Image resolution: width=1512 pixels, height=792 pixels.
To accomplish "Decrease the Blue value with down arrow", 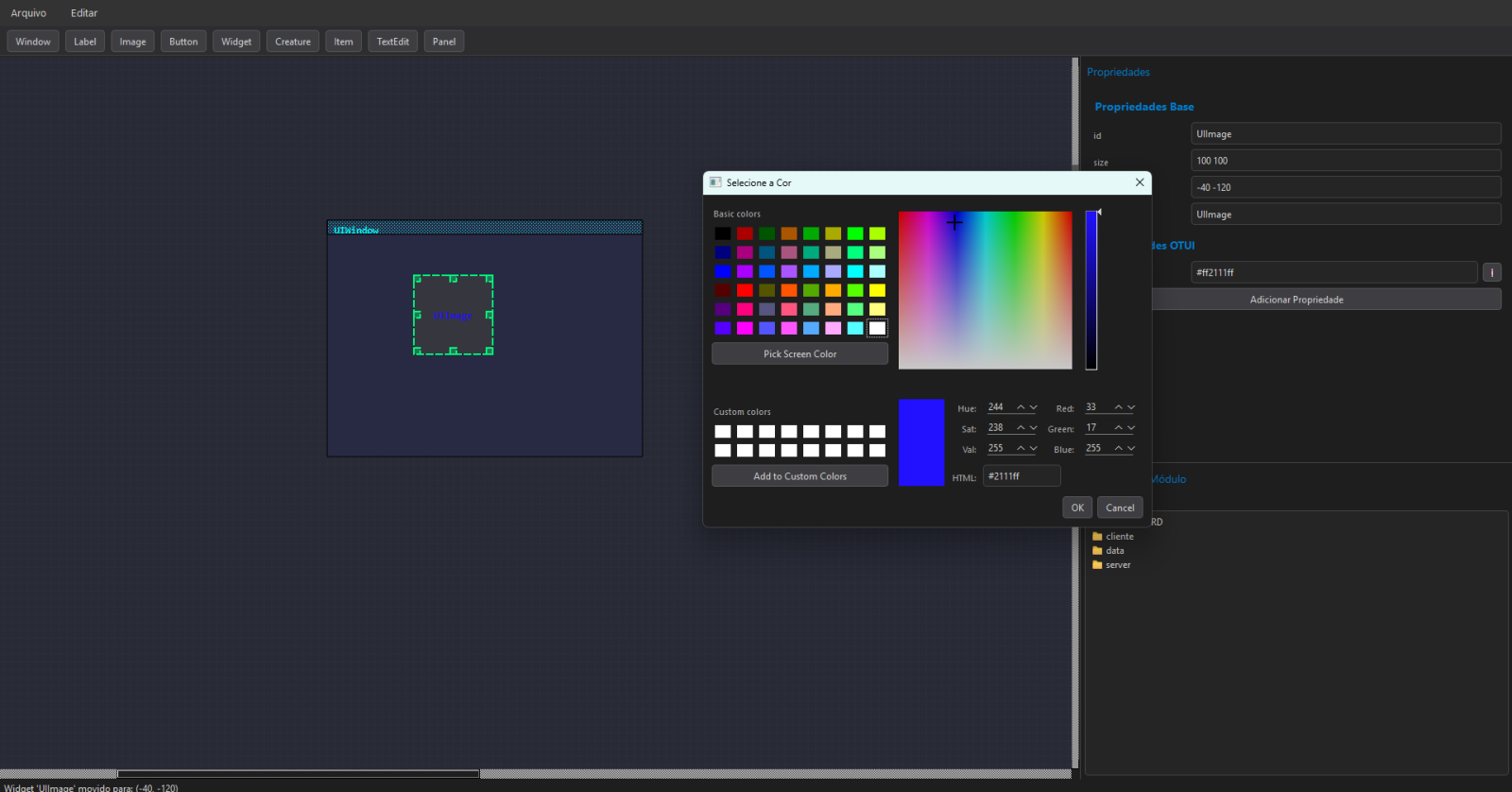I will click(1131, 449).
